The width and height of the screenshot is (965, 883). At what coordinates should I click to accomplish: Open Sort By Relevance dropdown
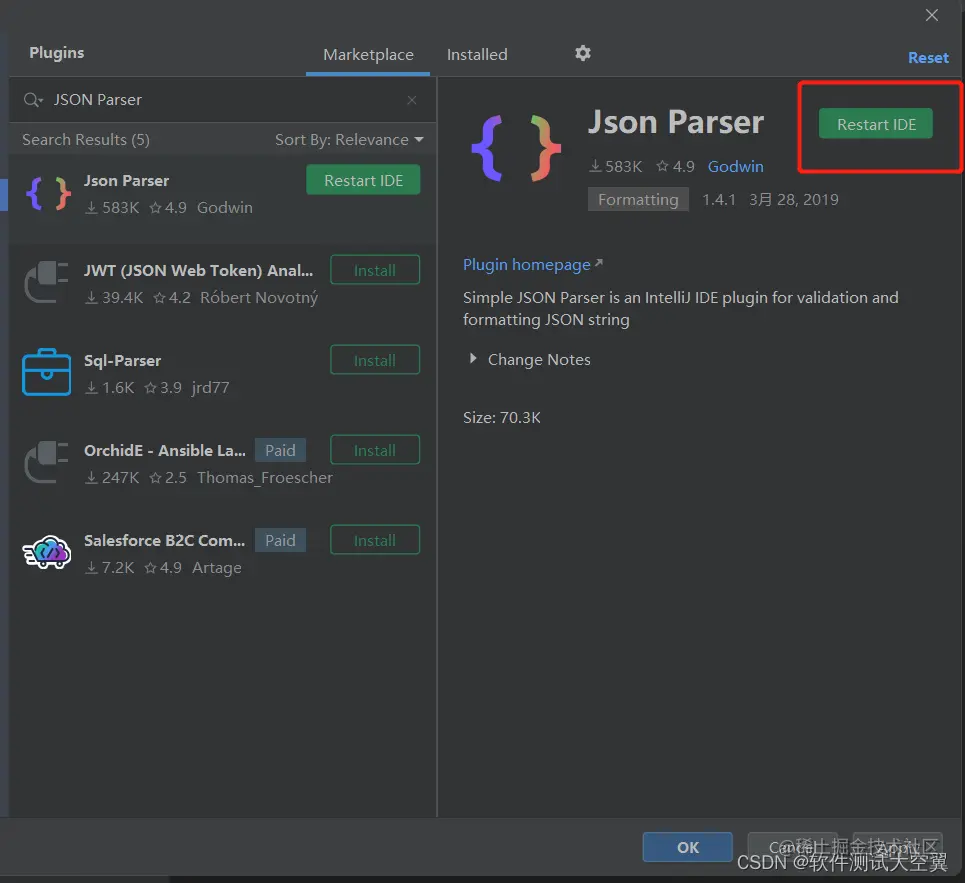pyautogui.click(x=349, y=140)
